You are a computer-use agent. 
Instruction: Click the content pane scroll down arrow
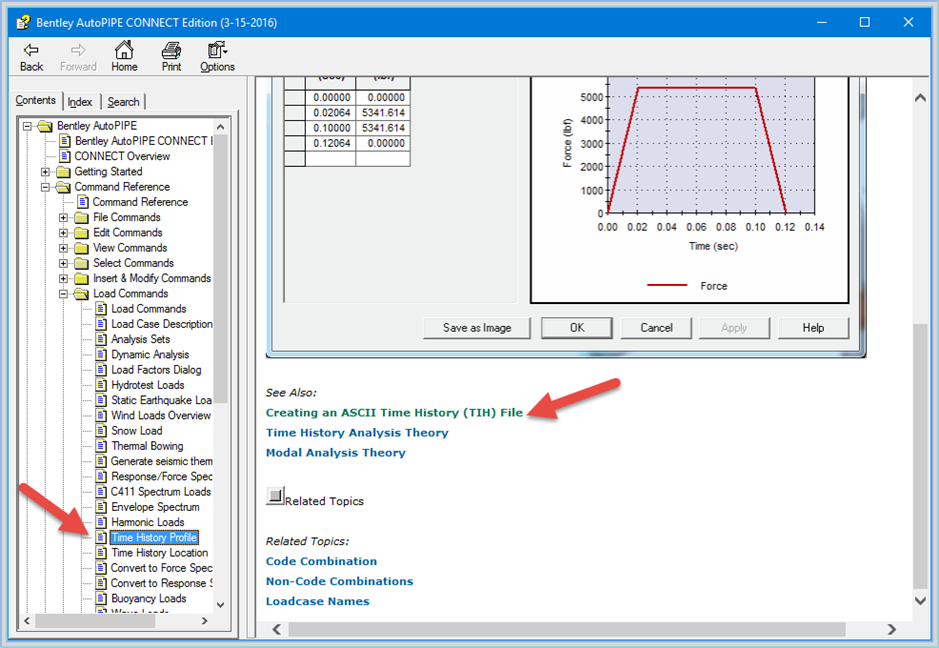pos(920,601)
